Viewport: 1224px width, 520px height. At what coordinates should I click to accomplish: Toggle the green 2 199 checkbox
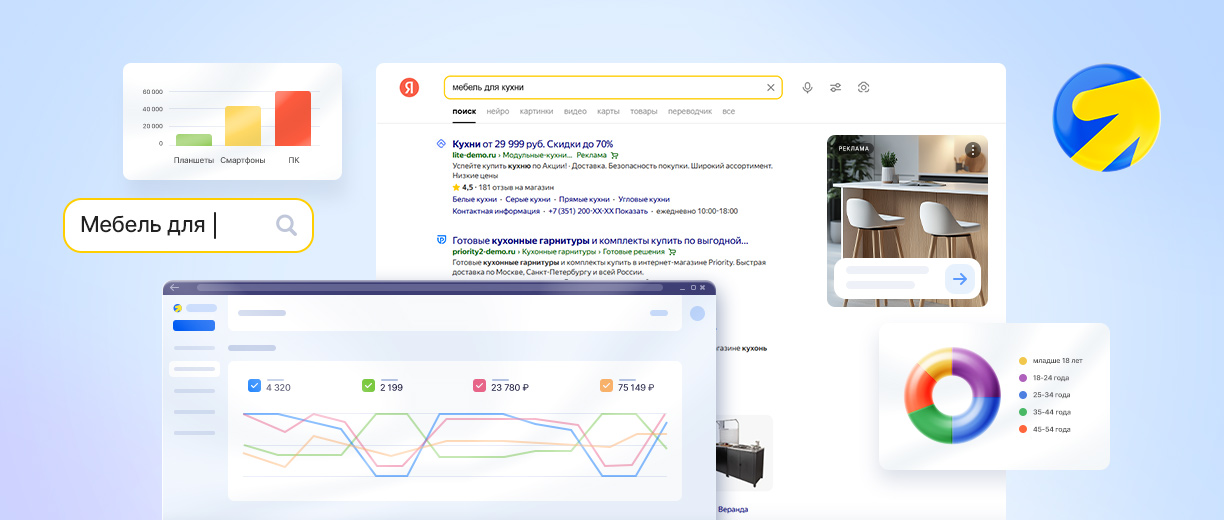coord(368,385)
